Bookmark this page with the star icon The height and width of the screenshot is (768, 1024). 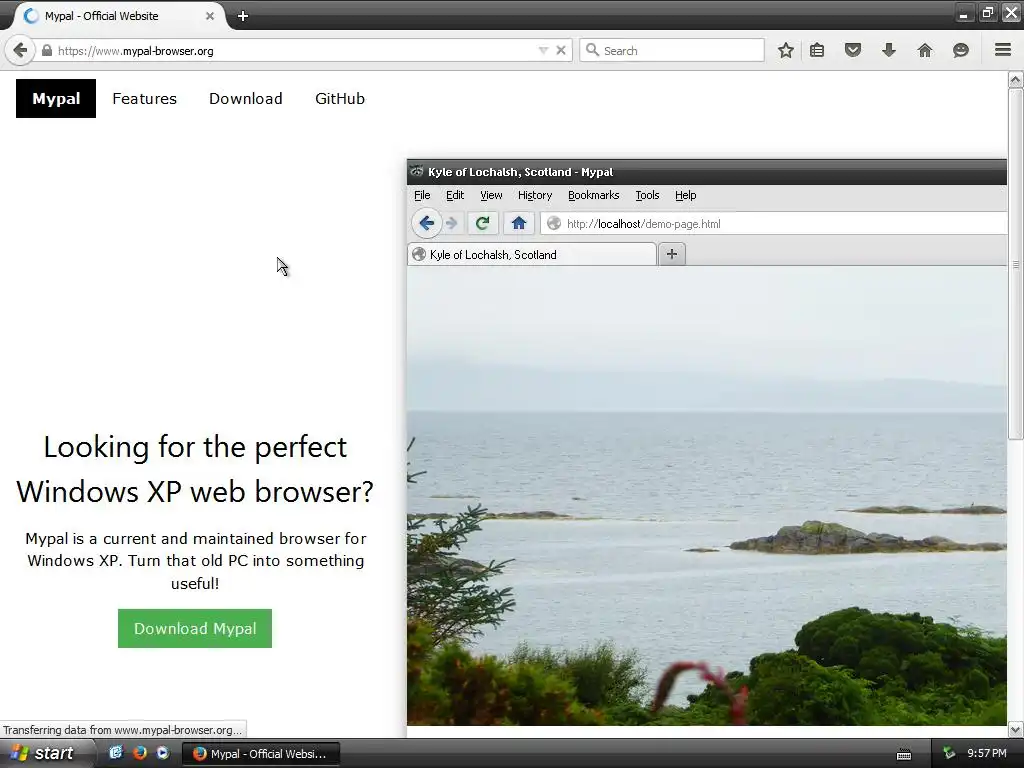(x=786, y=50)
